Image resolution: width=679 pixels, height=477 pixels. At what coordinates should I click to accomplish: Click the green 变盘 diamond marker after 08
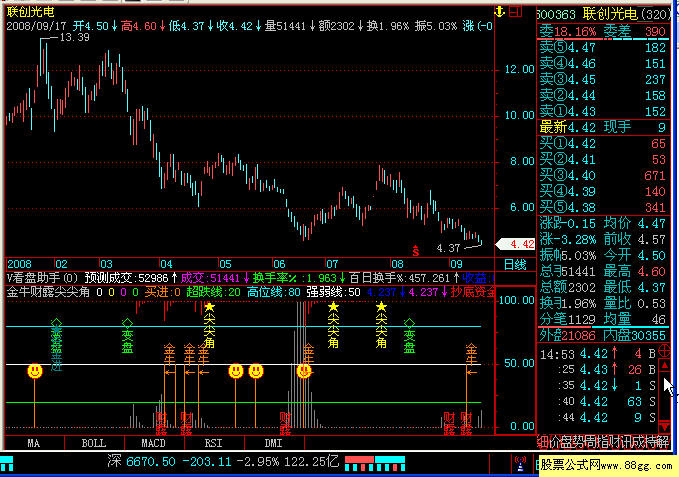click(409, 336)
